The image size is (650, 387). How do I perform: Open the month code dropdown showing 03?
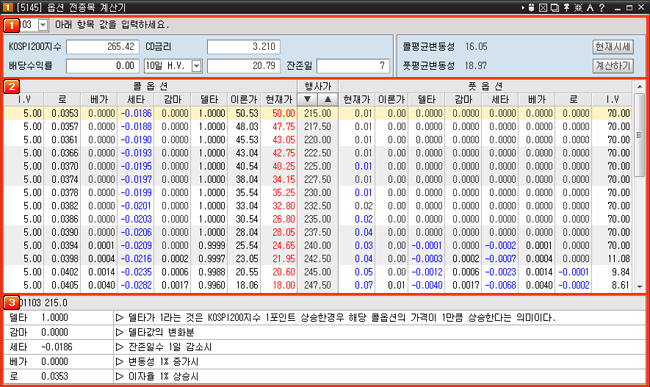click(43, 25)
